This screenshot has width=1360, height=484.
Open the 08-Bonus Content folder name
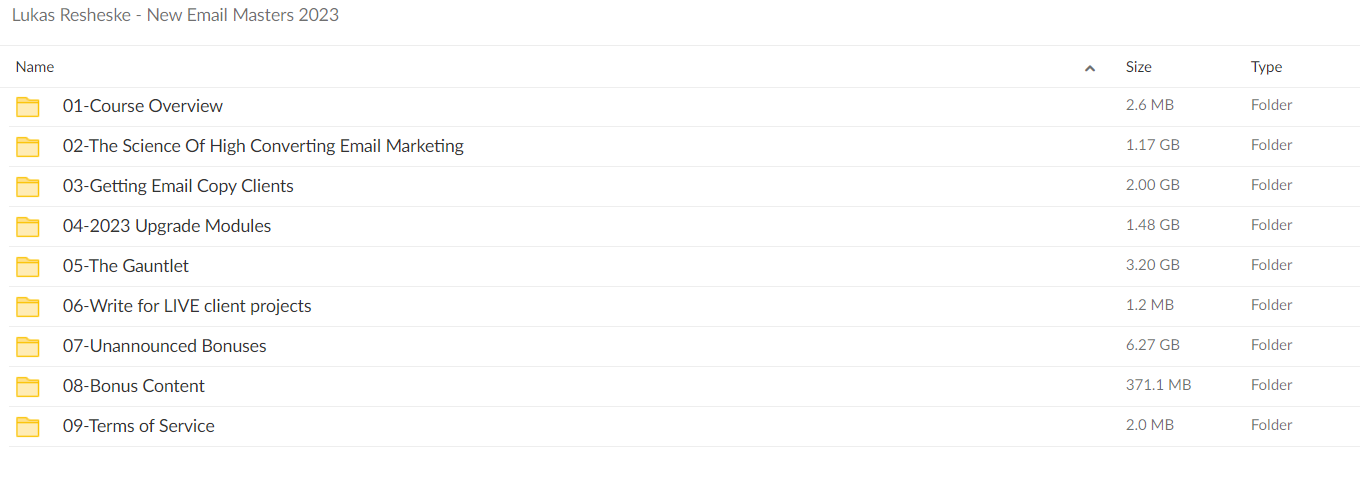click(134, 386)
